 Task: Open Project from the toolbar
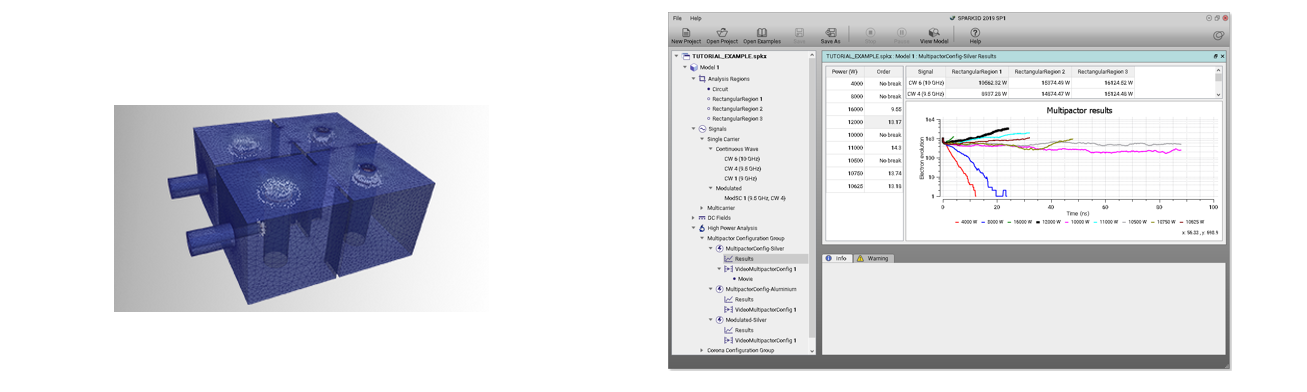[x=721, y=32]
